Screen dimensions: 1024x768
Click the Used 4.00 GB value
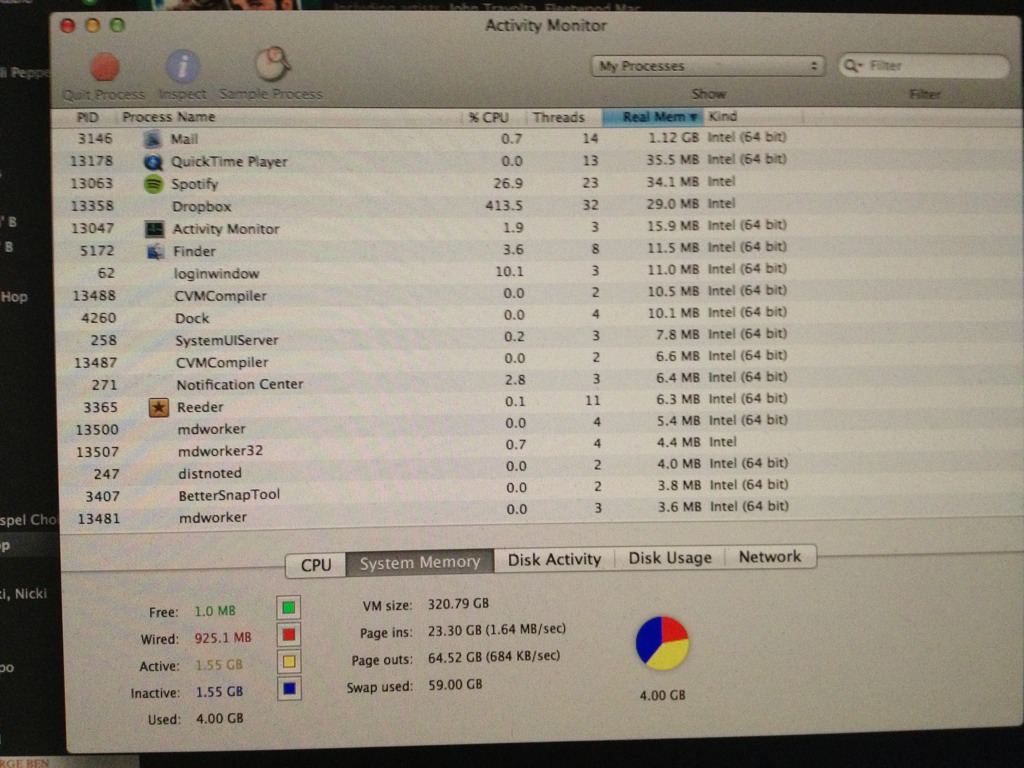[219, 719]
